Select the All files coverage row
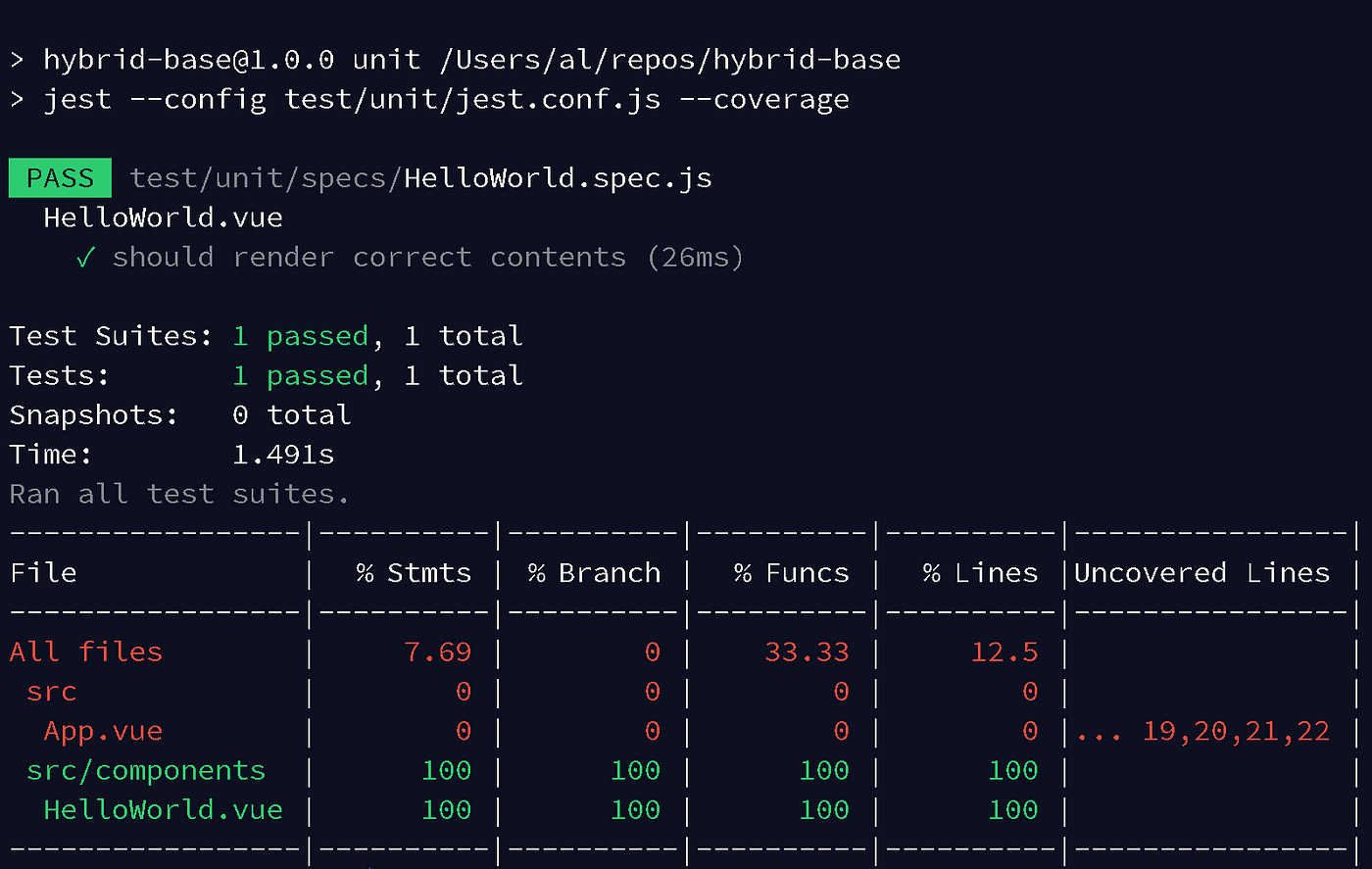 coord(85,652)
